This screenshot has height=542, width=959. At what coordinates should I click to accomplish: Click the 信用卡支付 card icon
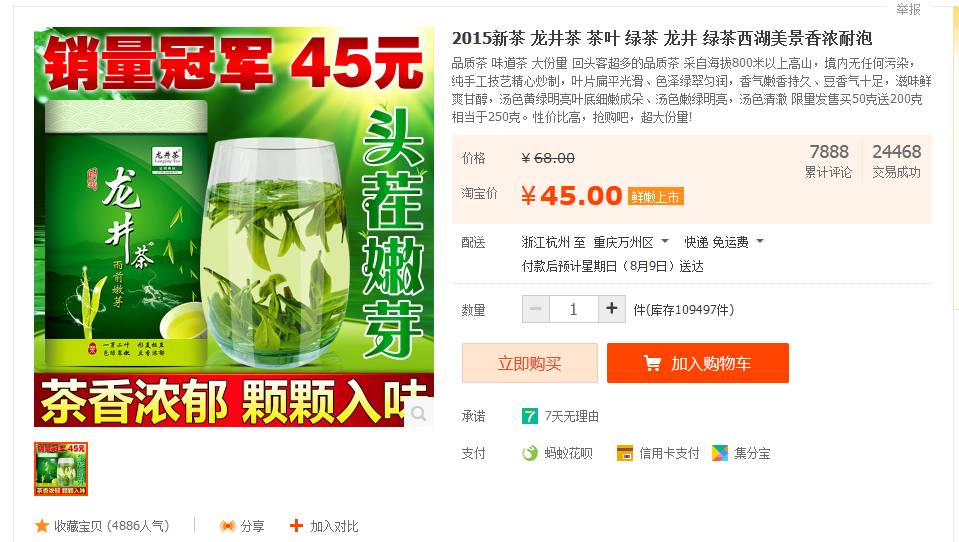(624, 453)
